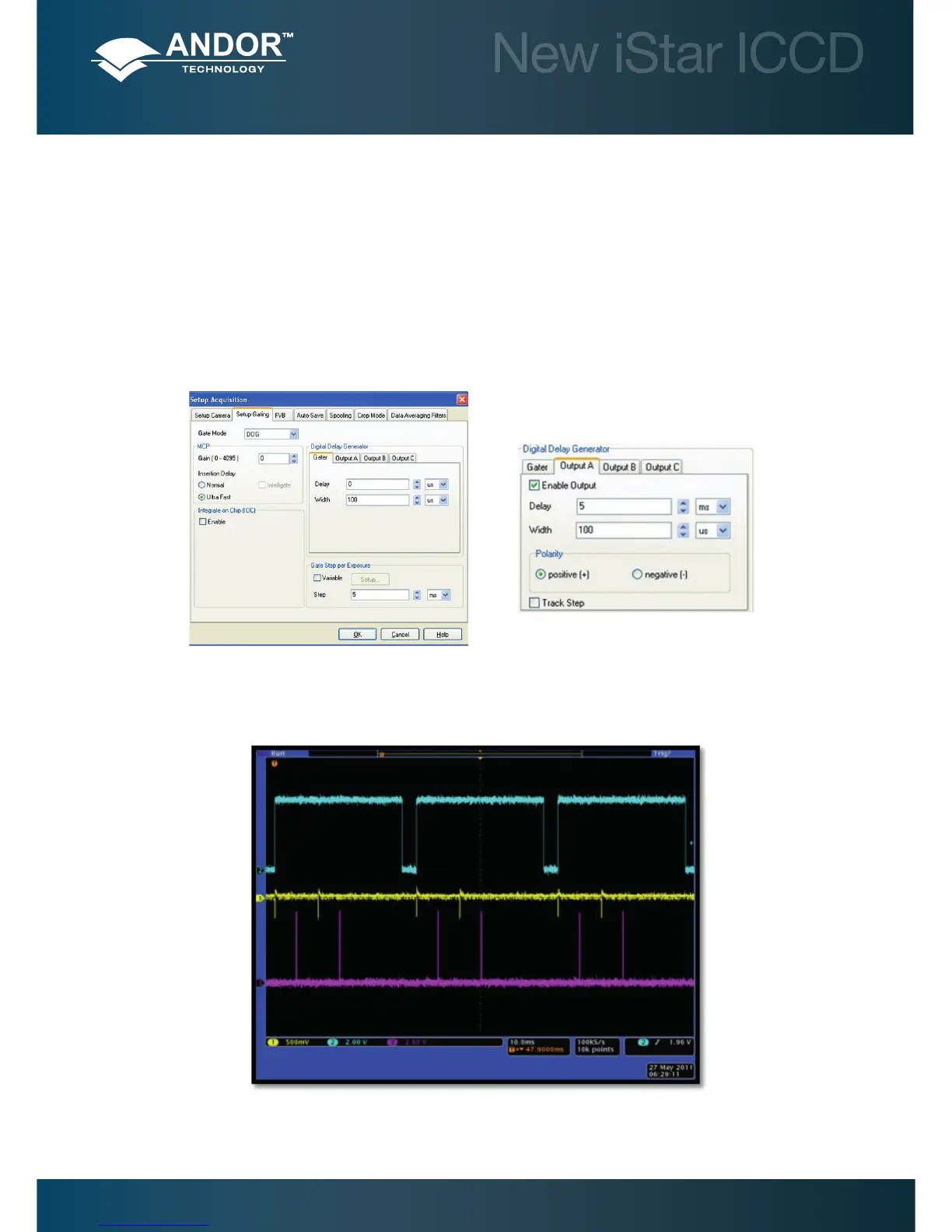Select Gater tab in standalone Delay Generator panel
The image size is (952, 1232).
pos(537,467)
